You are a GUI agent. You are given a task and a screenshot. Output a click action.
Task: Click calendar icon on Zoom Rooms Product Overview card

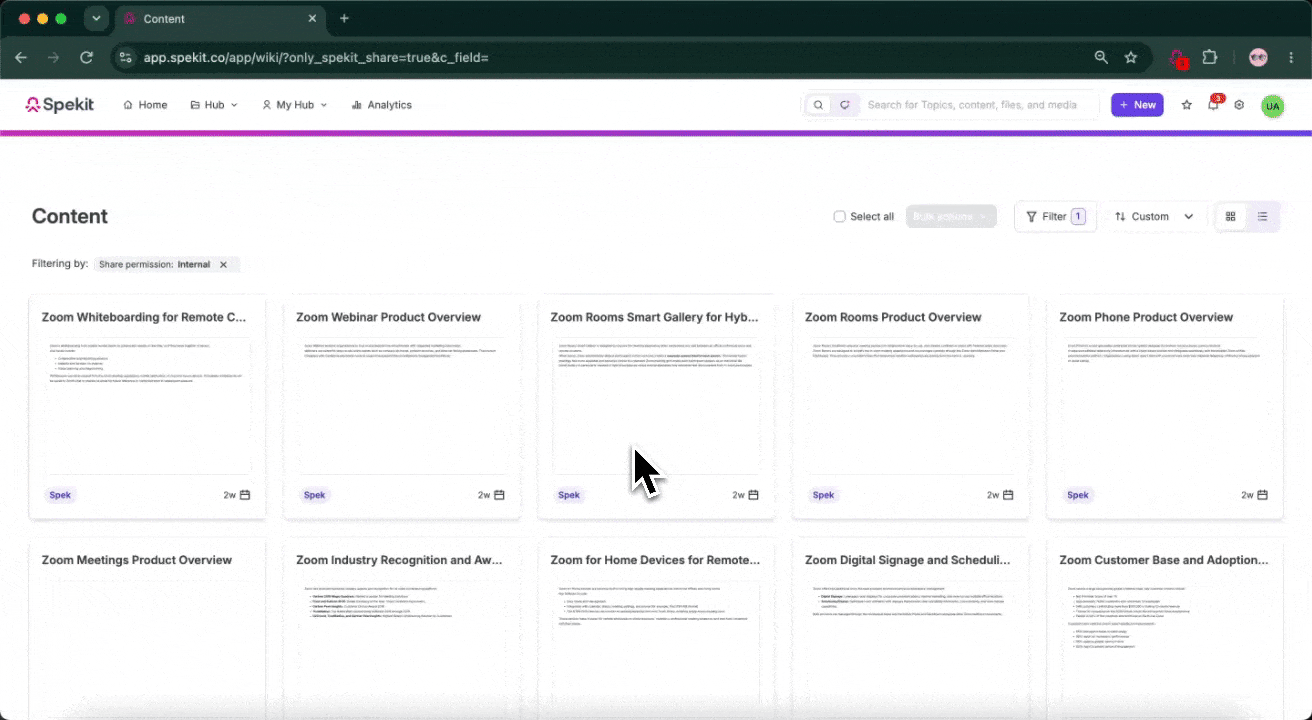[1008, 495]
